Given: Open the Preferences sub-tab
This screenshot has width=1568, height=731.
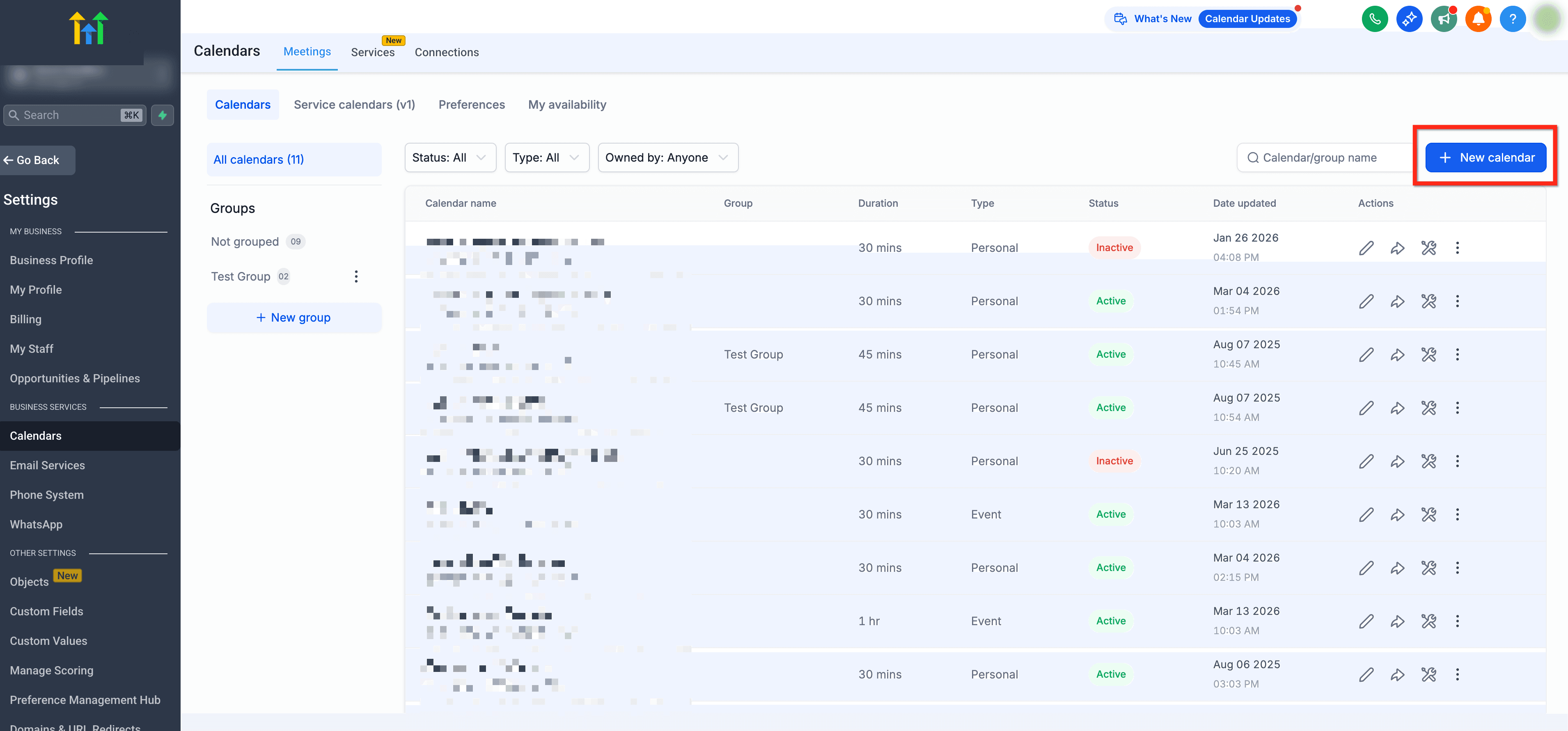Looking at the screenshot, I should pos(472,105).
